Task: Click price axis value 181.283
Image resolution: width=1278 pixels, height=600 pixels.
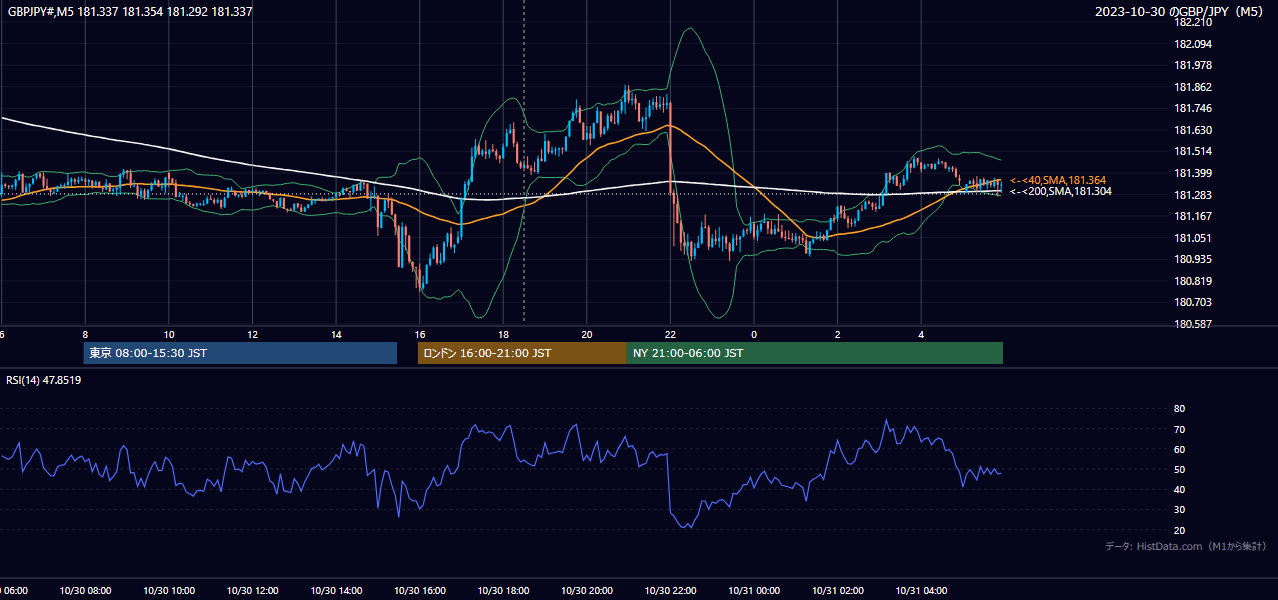Action: click(x=1193, y=194)
